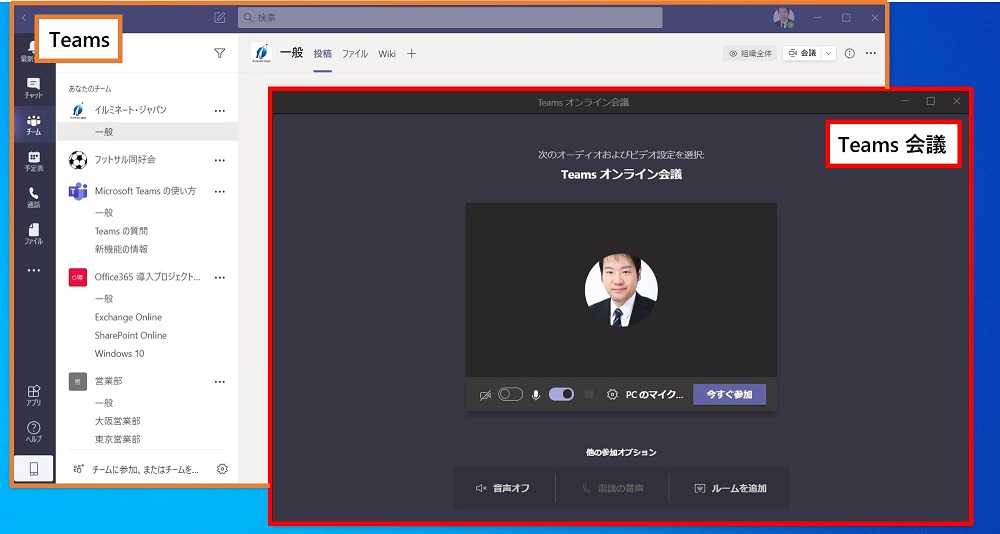Select 音声オフ join option
Screen dimensions: 1000x534
pyautogui.click(x=504, y=488)
